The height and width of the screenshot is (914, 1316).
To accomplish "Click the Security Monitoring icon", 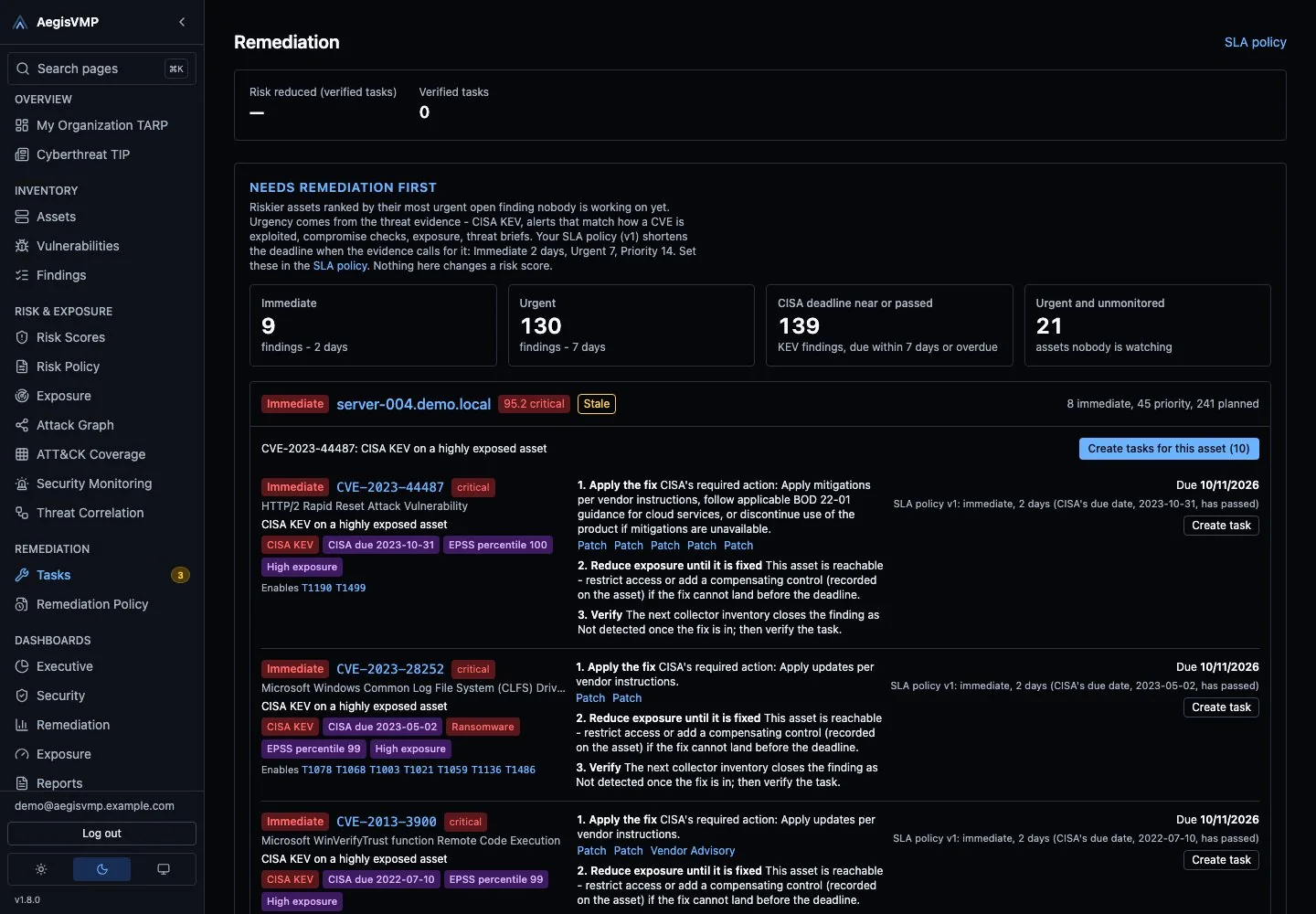I will click(x=22, y=484).
